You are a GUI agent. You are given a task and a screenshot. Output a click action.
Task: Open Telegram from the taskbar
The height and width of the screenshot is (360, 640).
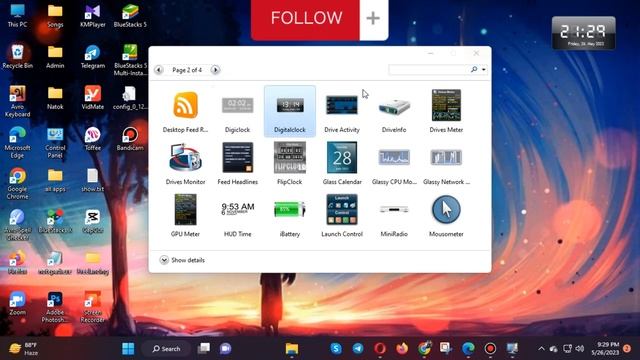(358, 349)
